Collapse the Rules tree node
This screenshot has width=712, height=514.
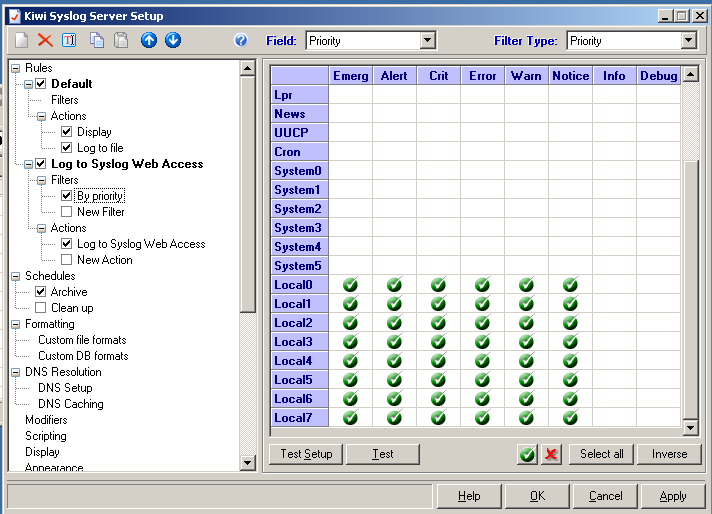(15, 68)
